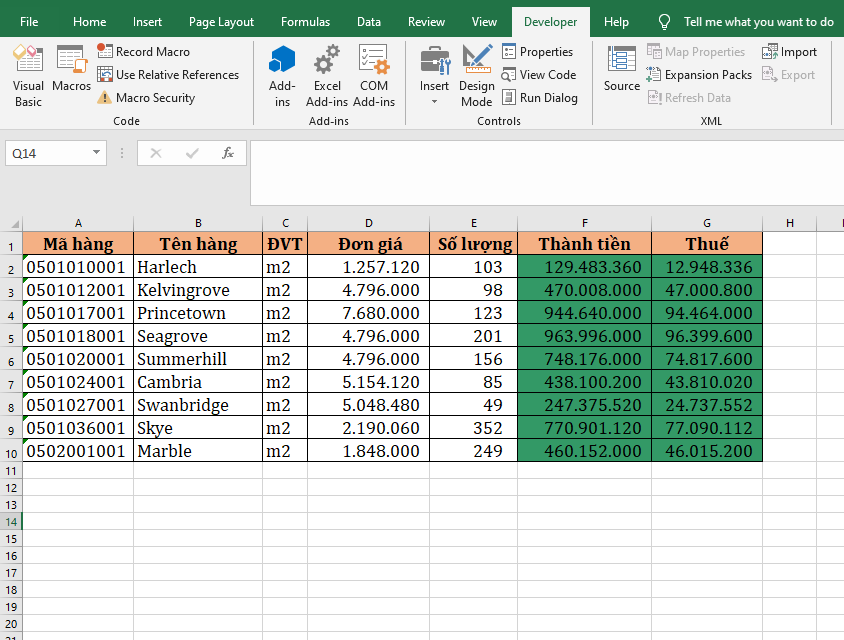Select the green cell containing 129.483.360
Image resolution: width=844 pixels, height=640 pixels.
coord(584,267)
